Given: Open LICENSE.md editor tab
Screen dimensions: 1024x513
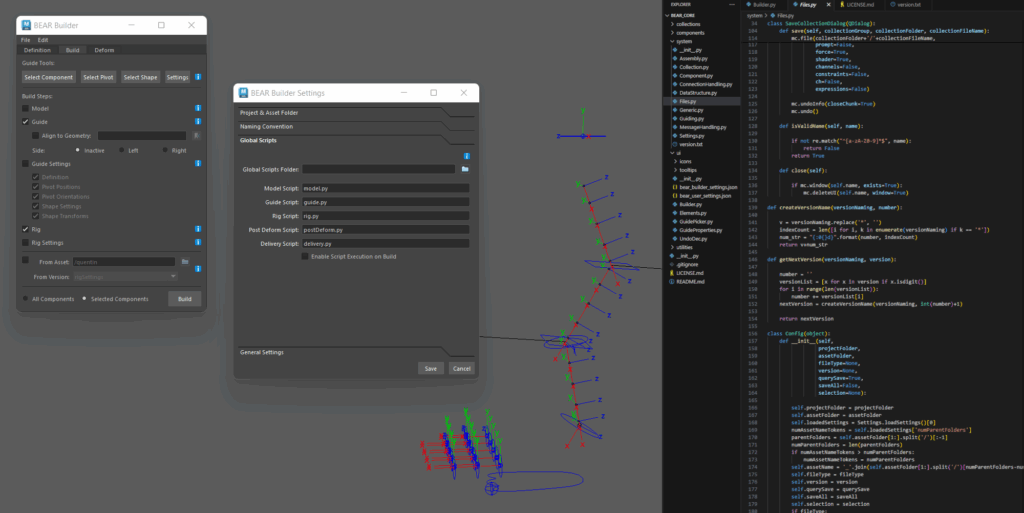Looking at the screenshot, I should [860, 5].
